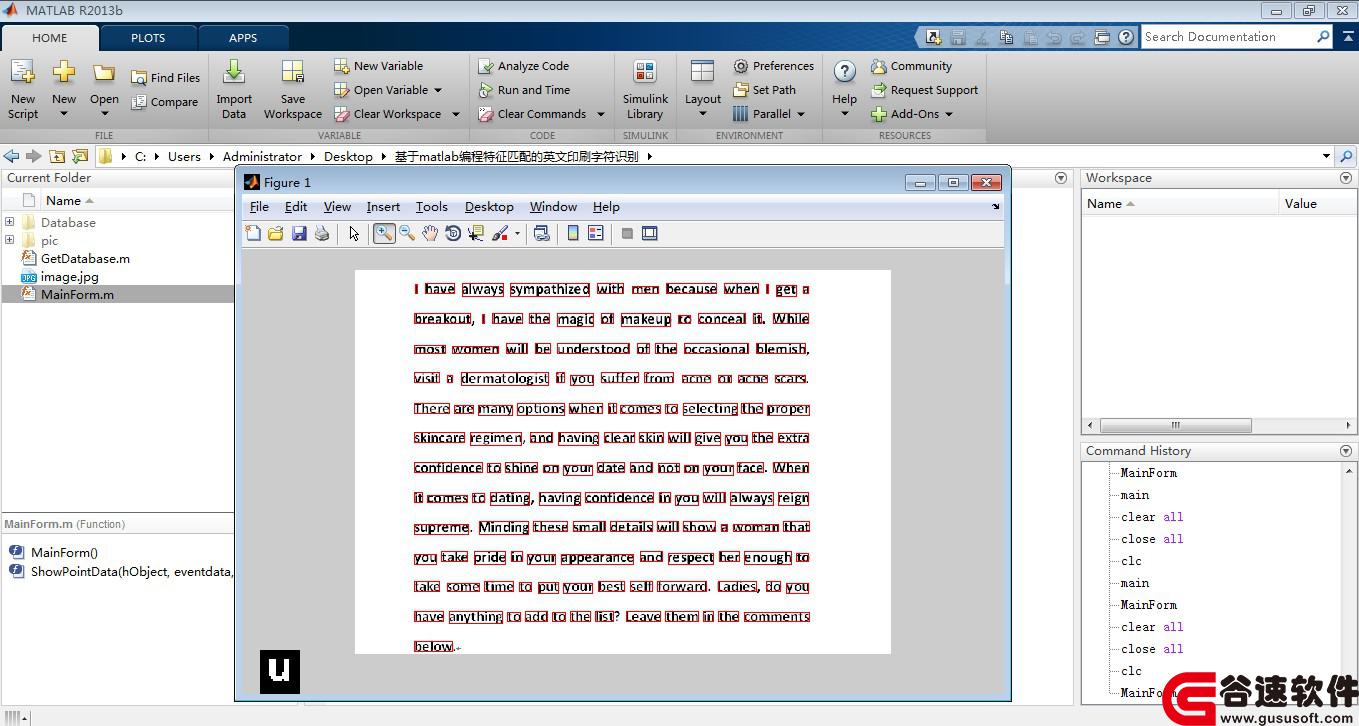Click the Compare button
This screenshot has width=1359, height=726.
[165, 102]
